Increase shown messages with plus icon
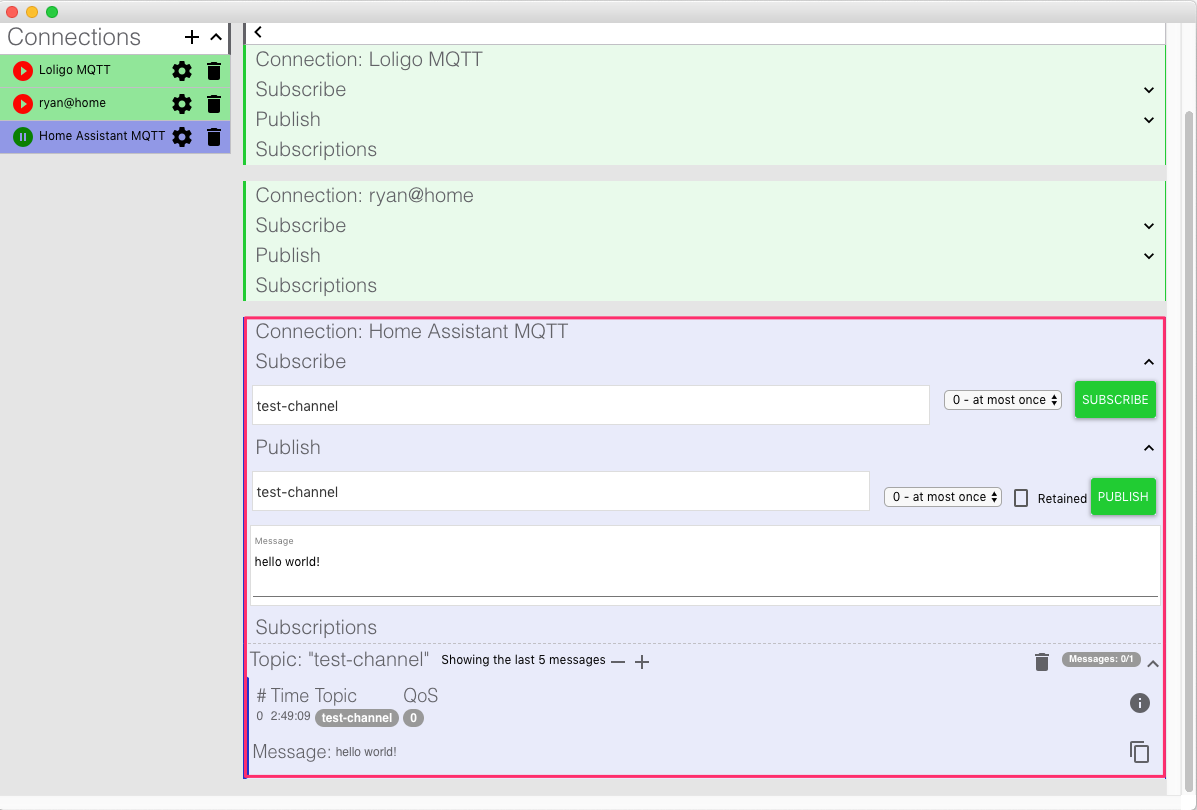 click(642, 662)
